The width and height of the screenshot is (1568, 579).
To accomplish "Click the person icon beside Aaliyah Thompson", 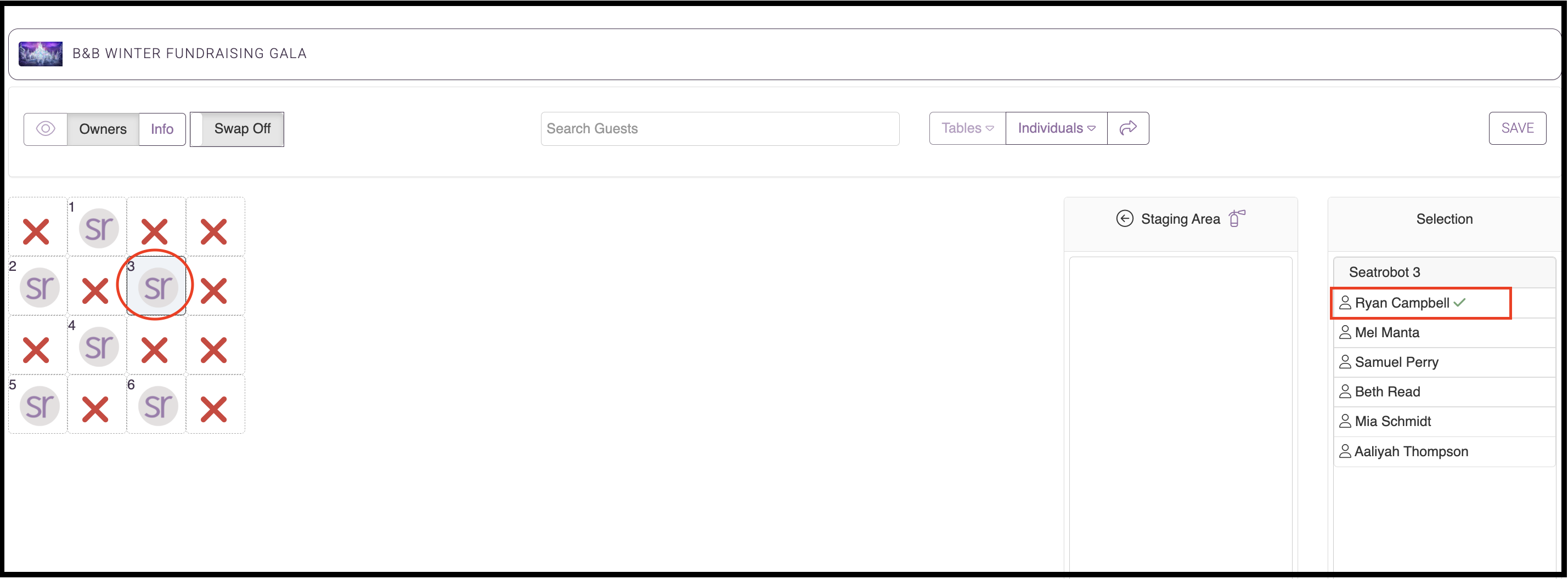I will (x=1345, y=451).
